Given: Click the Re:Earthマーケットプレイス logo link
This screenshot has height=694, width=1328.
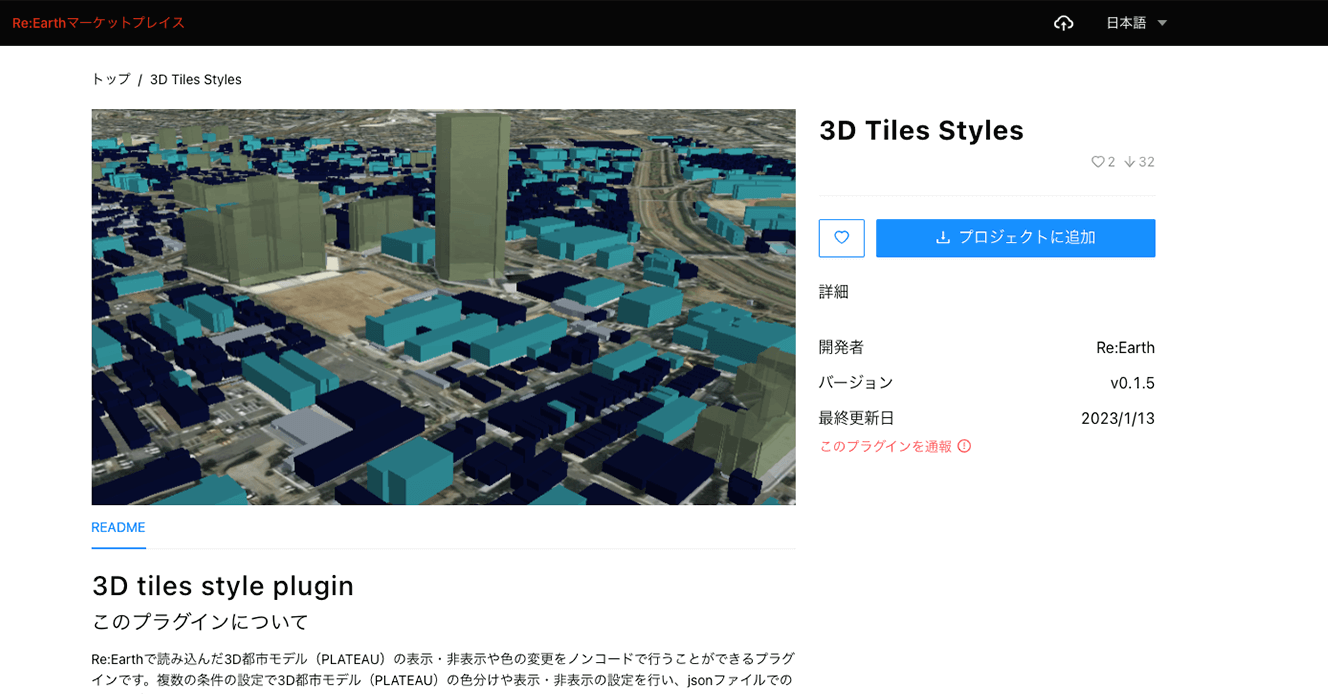Looking at the screenshot, I should (98, 22).
